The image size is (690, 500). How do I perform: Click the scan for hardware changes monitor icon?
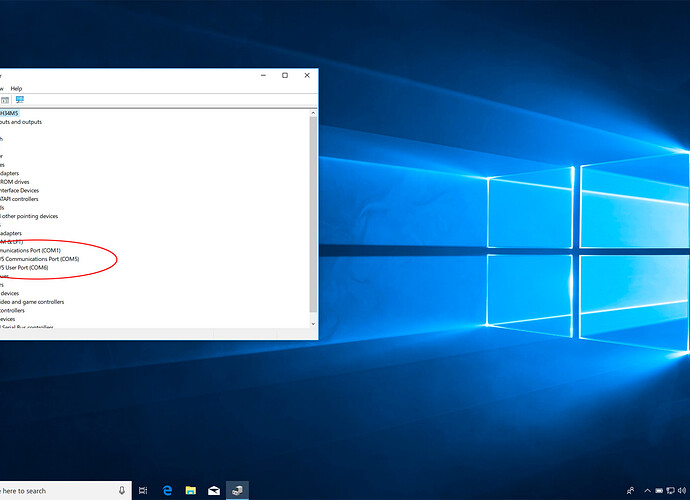pos(20,100)
